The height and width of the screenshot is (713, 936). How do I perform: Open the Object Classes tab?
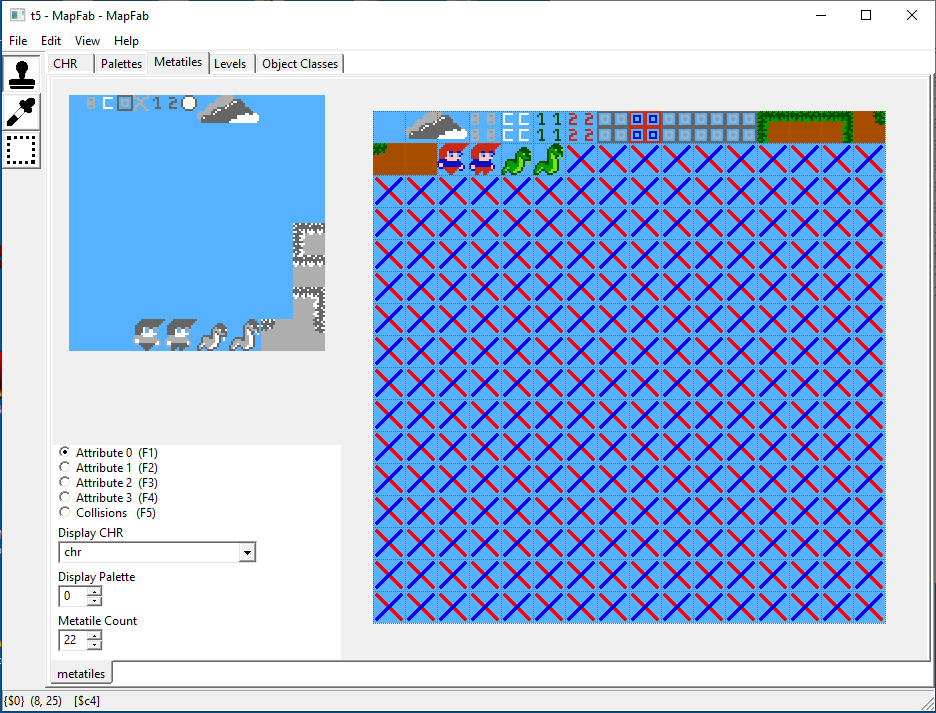tap(299, 62)
